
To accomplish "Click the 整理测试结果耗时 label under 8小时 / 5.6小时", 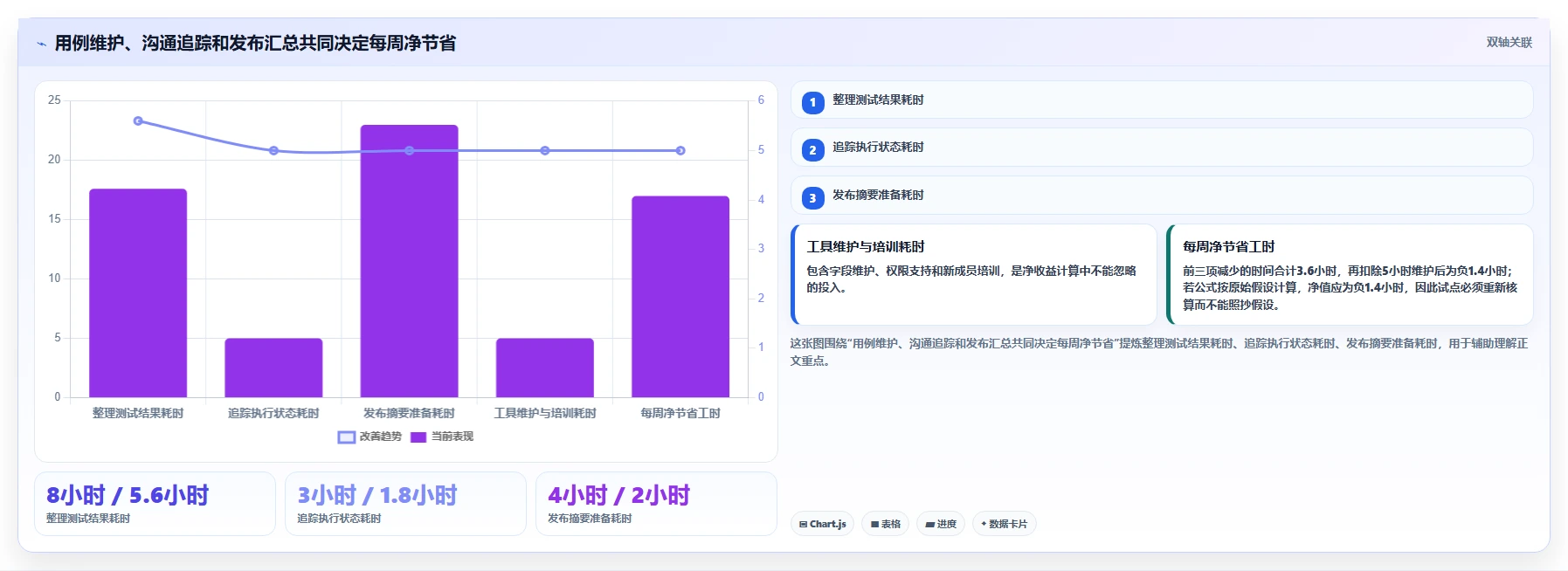I will (88, 519).
